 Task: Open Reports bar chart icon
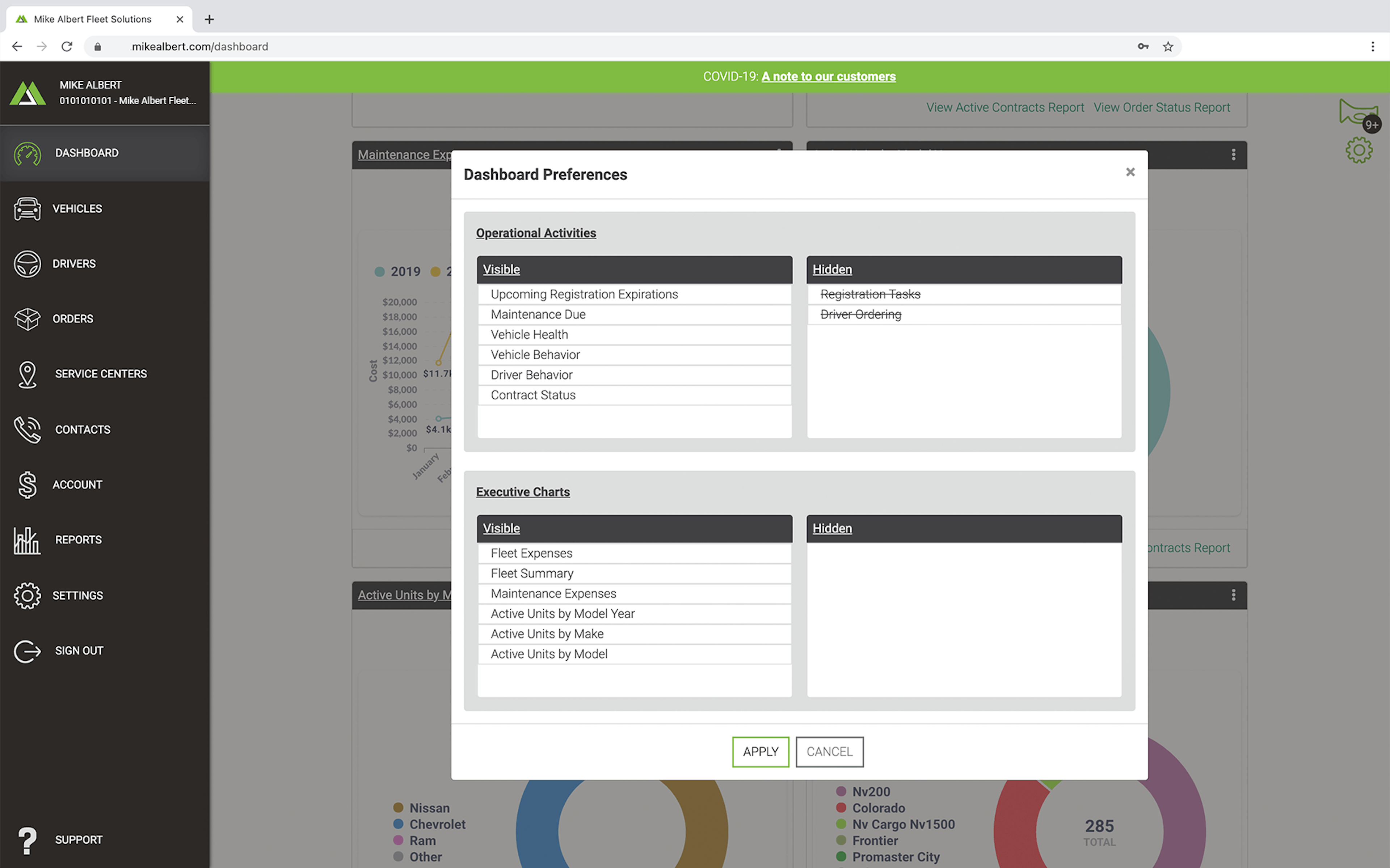[27, 540]
